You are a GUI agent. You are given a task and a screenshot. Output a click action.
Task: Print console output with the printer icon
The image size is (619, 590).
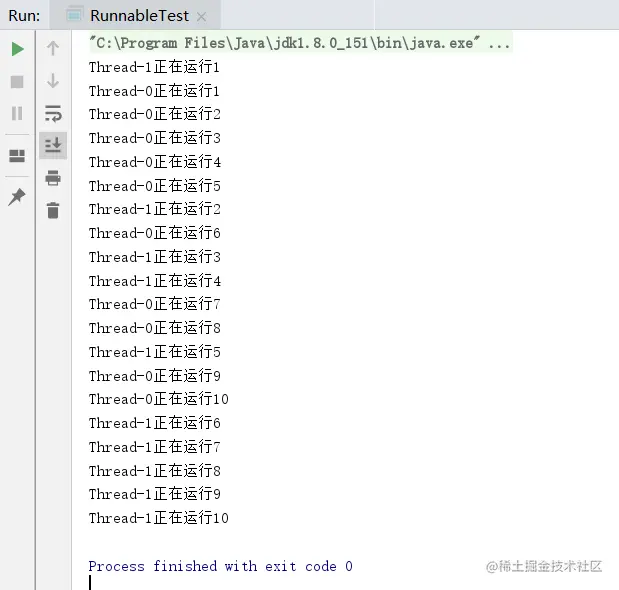53,178
